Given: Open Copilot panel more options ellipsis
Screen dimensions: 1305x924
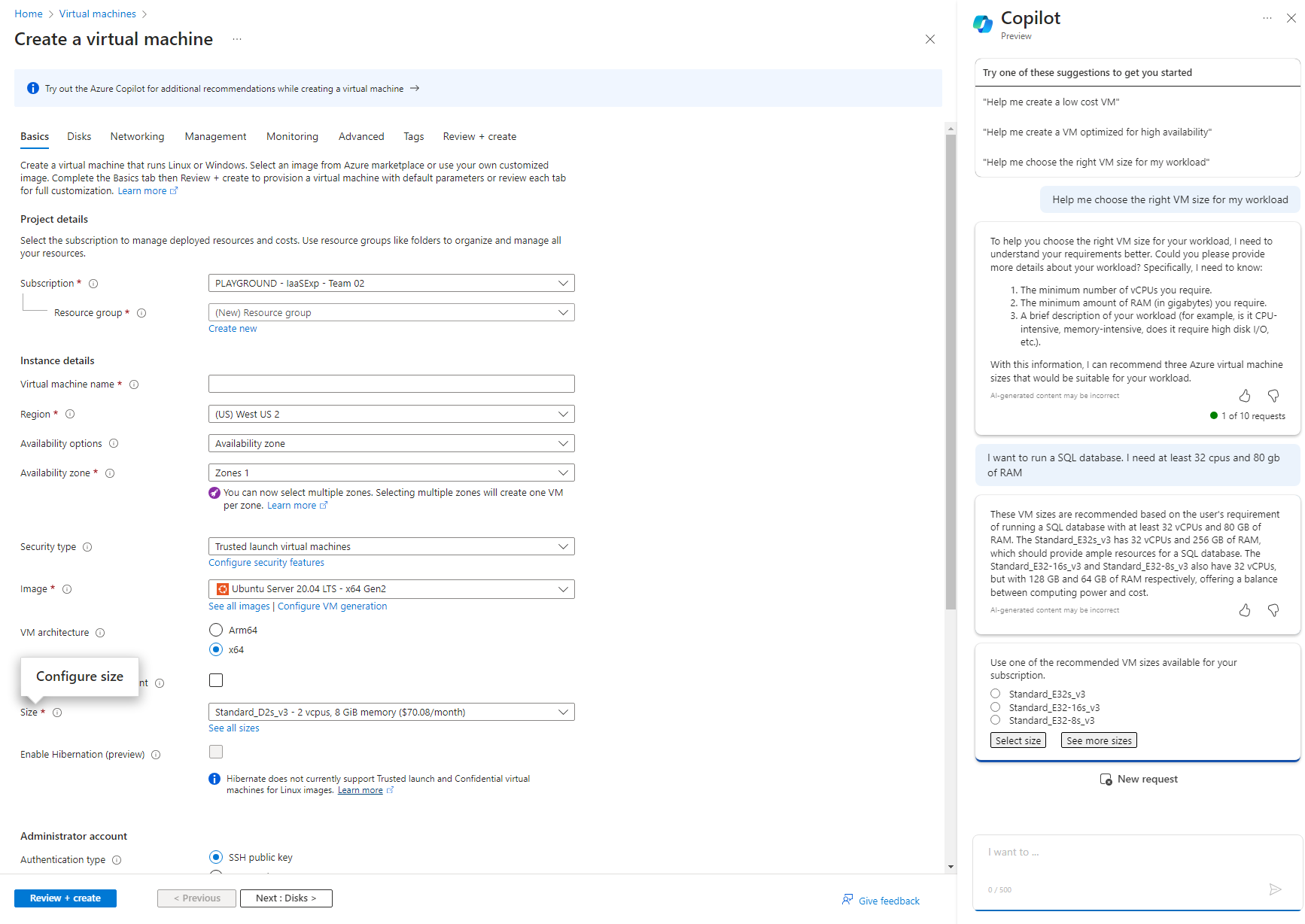Looking at the screenshot, I should [x=1267, y=18].
